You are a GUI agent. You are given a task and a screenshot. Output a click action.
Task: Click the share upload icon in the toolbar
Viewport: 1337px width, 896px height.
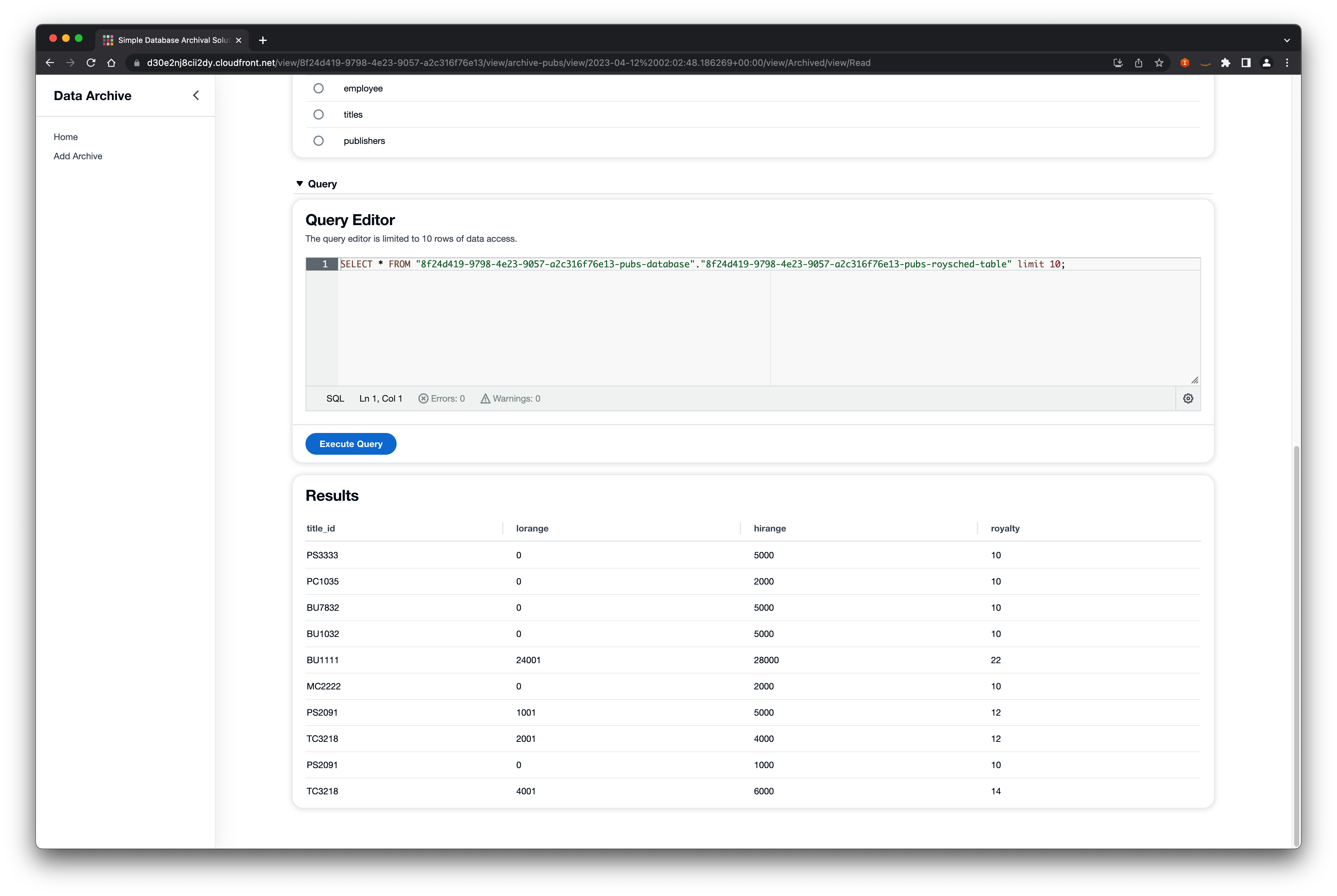(1139, 63)
